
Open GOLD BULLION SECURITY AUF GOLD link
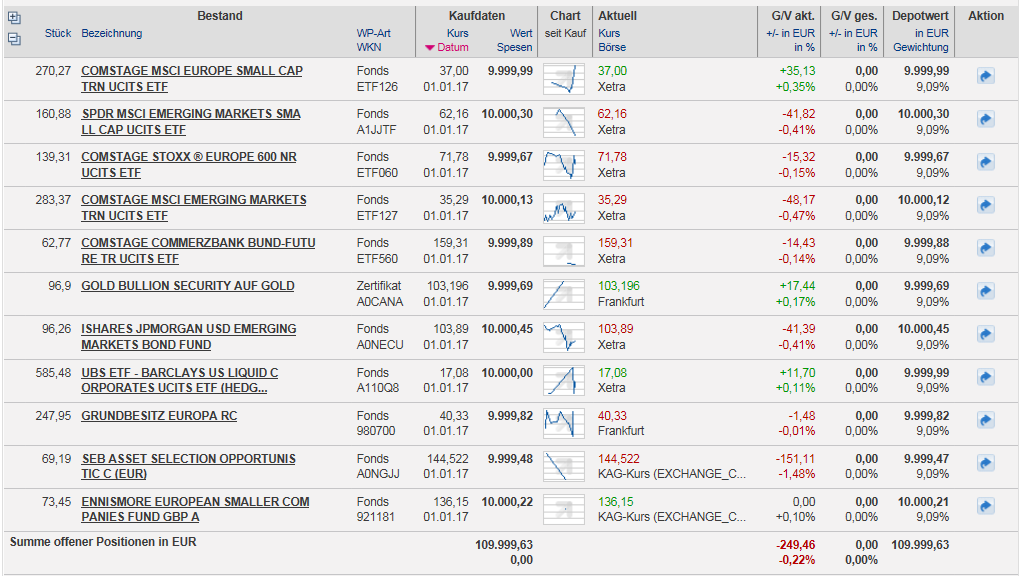click(x=188, y=286)
